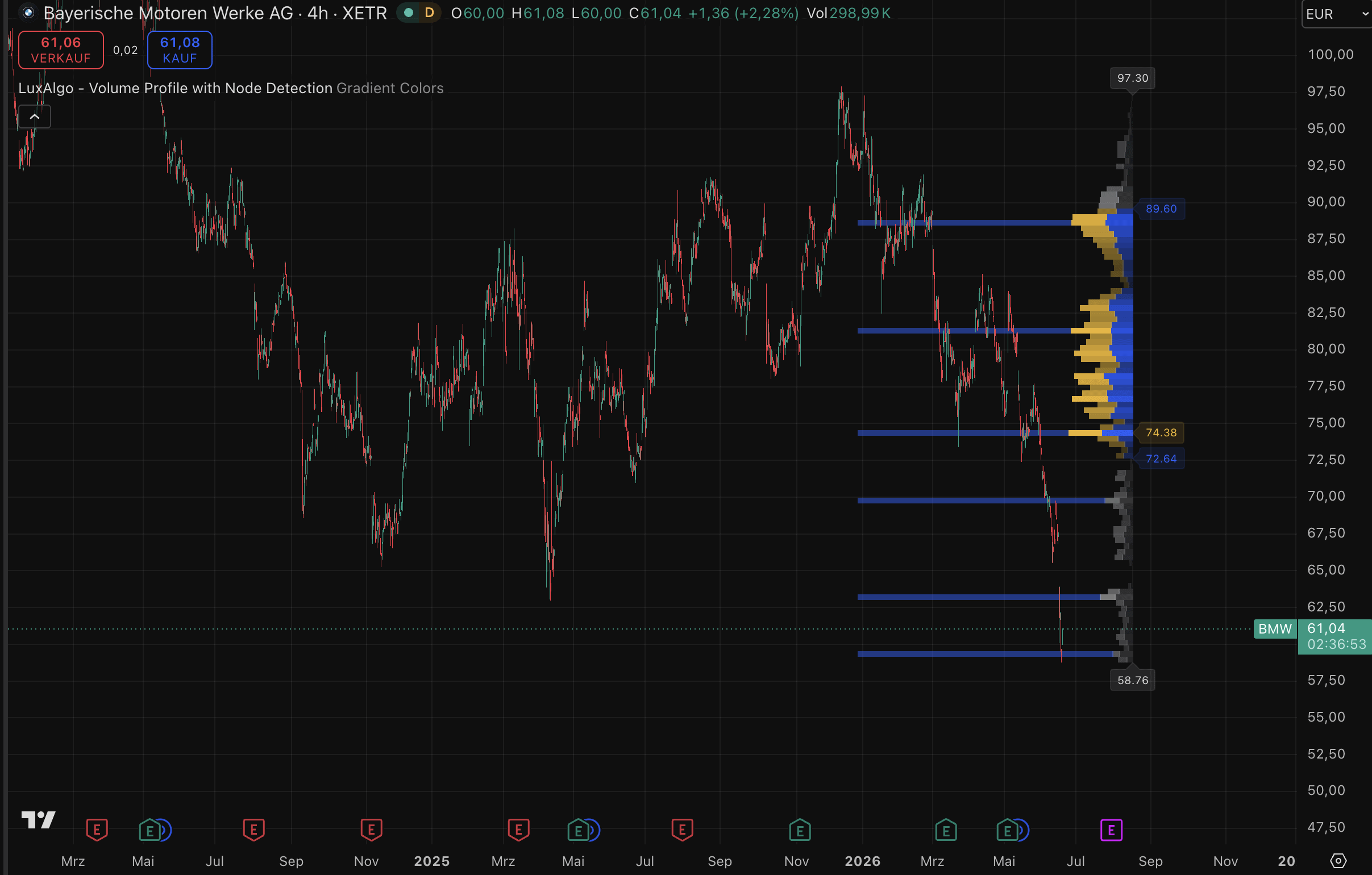Click the volume value Vol 298,99K
The width and height of the screenshot is (1372, 875).
(849, 13)
